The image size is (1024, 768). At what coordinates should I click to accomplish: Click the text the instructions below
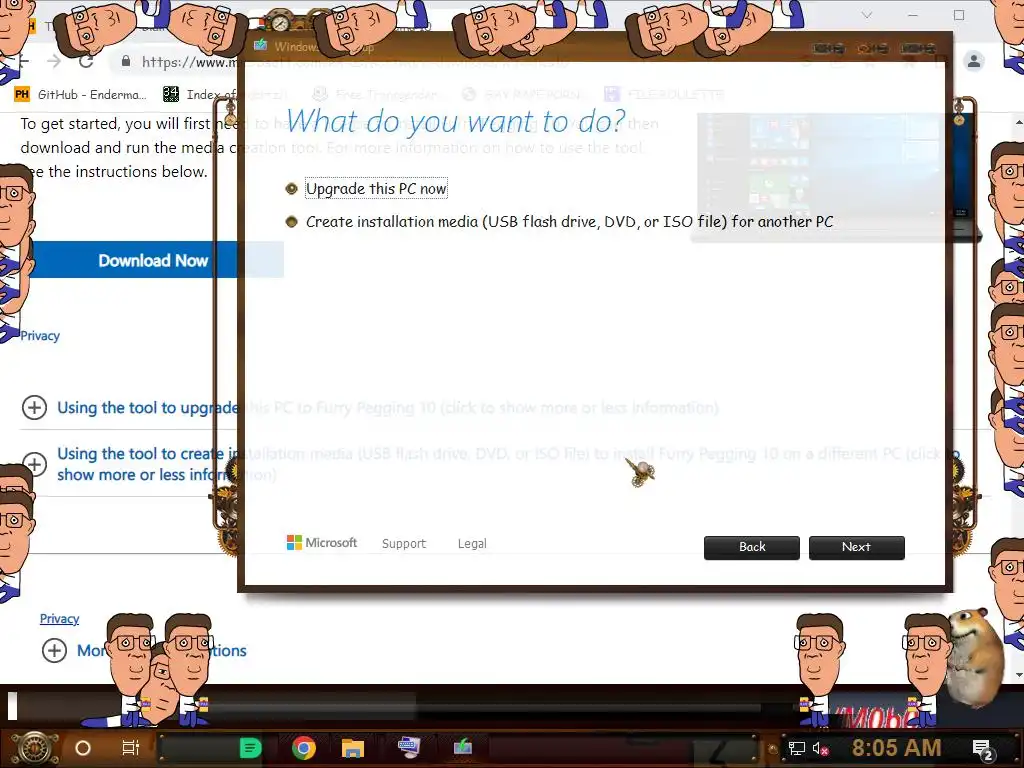coord(128,172)
